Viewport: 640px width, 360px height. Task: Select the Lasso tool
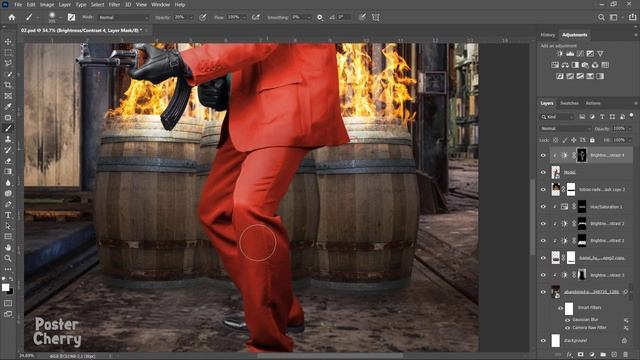point(8,63)
